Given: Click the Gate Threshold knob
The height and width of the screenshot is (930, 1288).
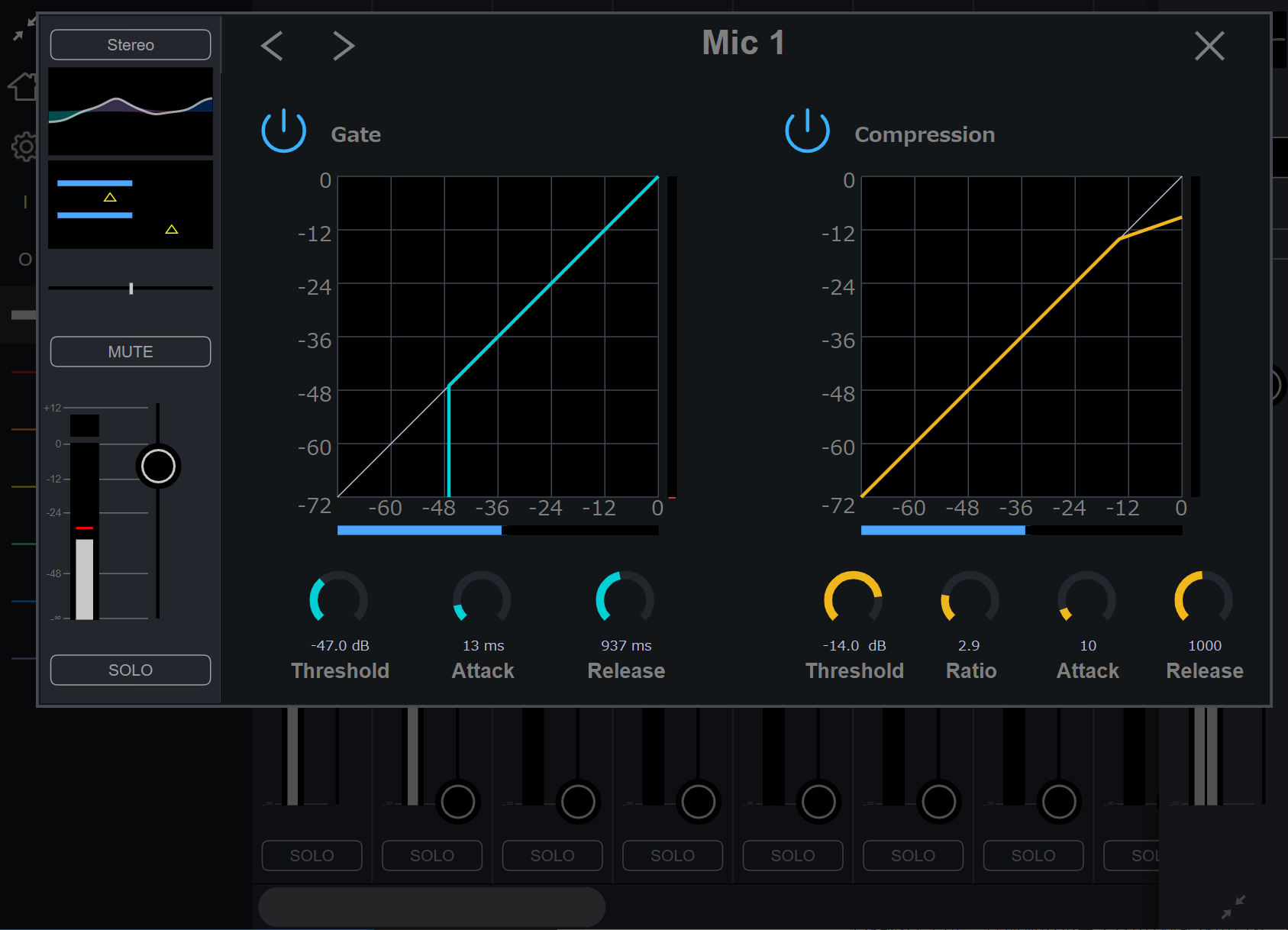Looking at the screenshot, I should (339, 599).
